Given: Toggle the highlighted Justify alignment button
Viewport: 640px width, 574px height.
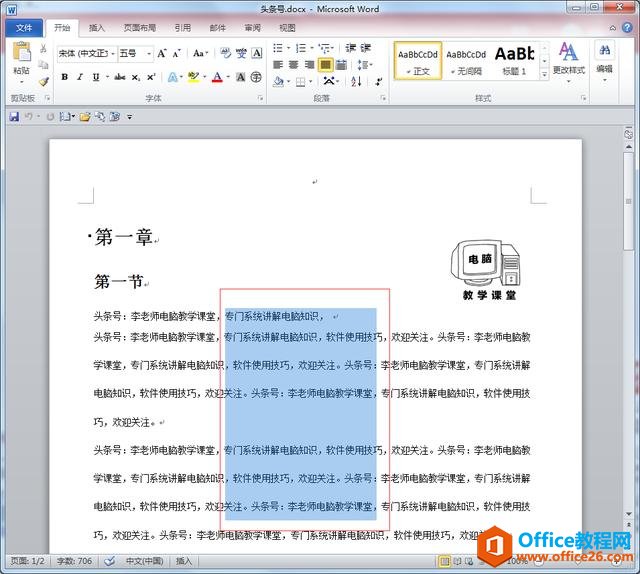Looking at the screenshot, I should coord(325,65).
